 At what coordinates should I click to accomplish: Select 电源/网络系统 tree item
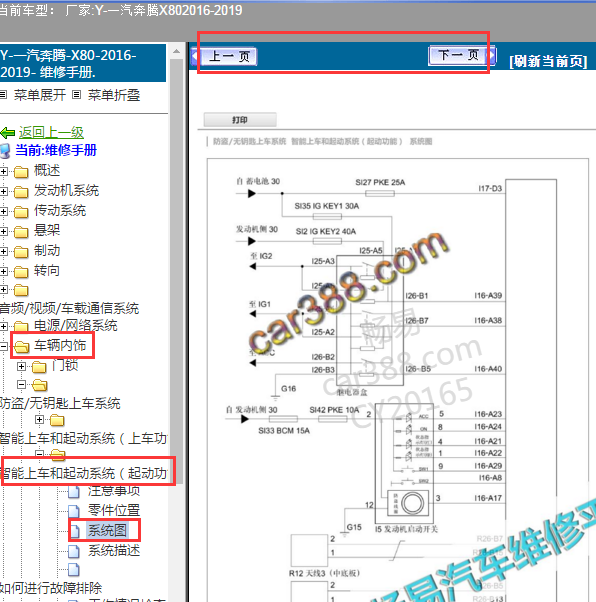pyautogui.click(x=75, y=326)
